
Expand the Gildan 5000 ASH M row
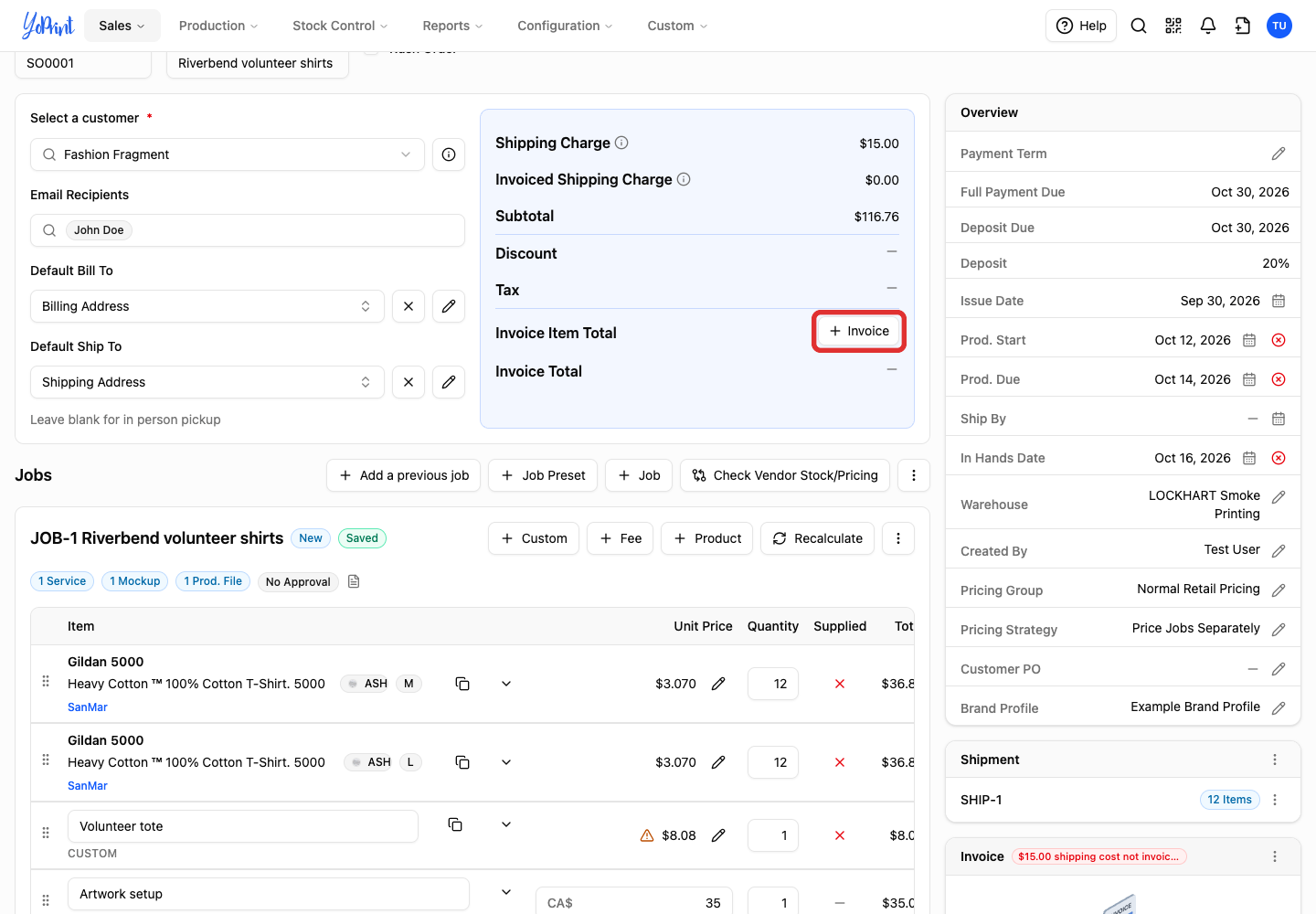506,684
